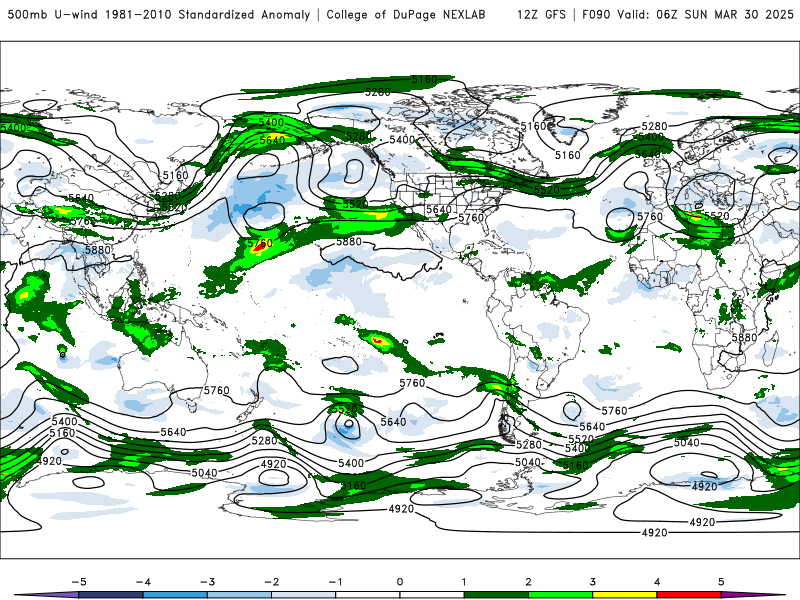Click the red 4 to 5 legend swatch
Image resolution: width=800 pixels, height=600 pixels.
[x=689, y=595]
